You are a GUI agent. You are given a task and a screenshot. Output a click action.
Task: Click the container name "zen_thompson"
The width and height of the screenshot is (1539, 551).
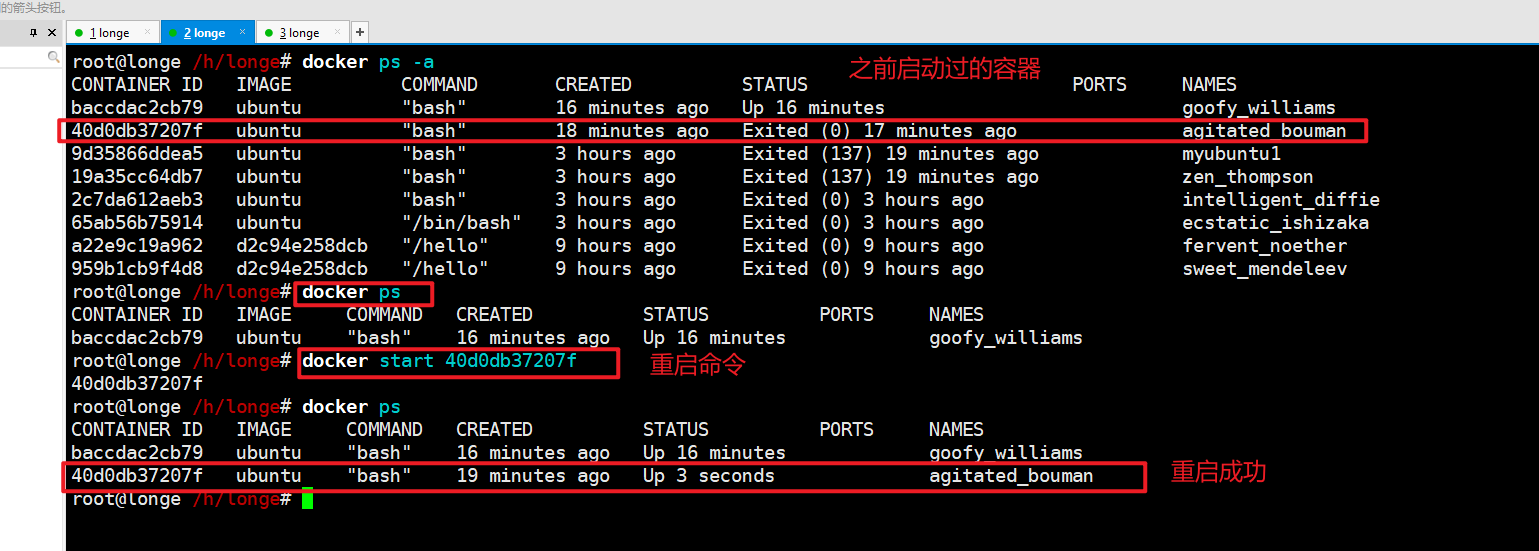[1247, 177]
